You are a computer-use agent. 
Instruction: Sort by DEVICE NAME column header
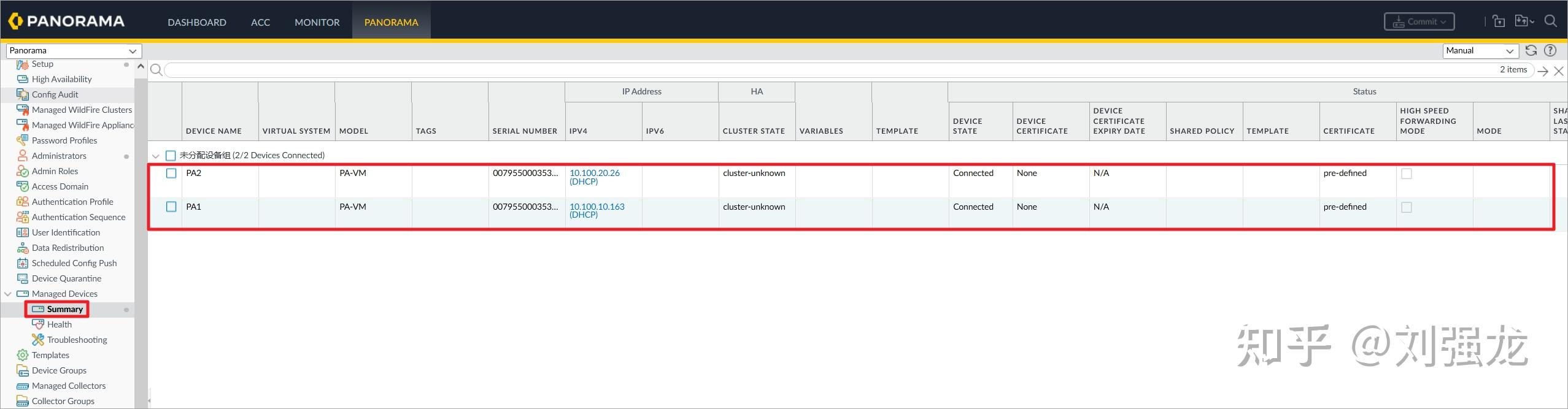(x=214, y=131)
